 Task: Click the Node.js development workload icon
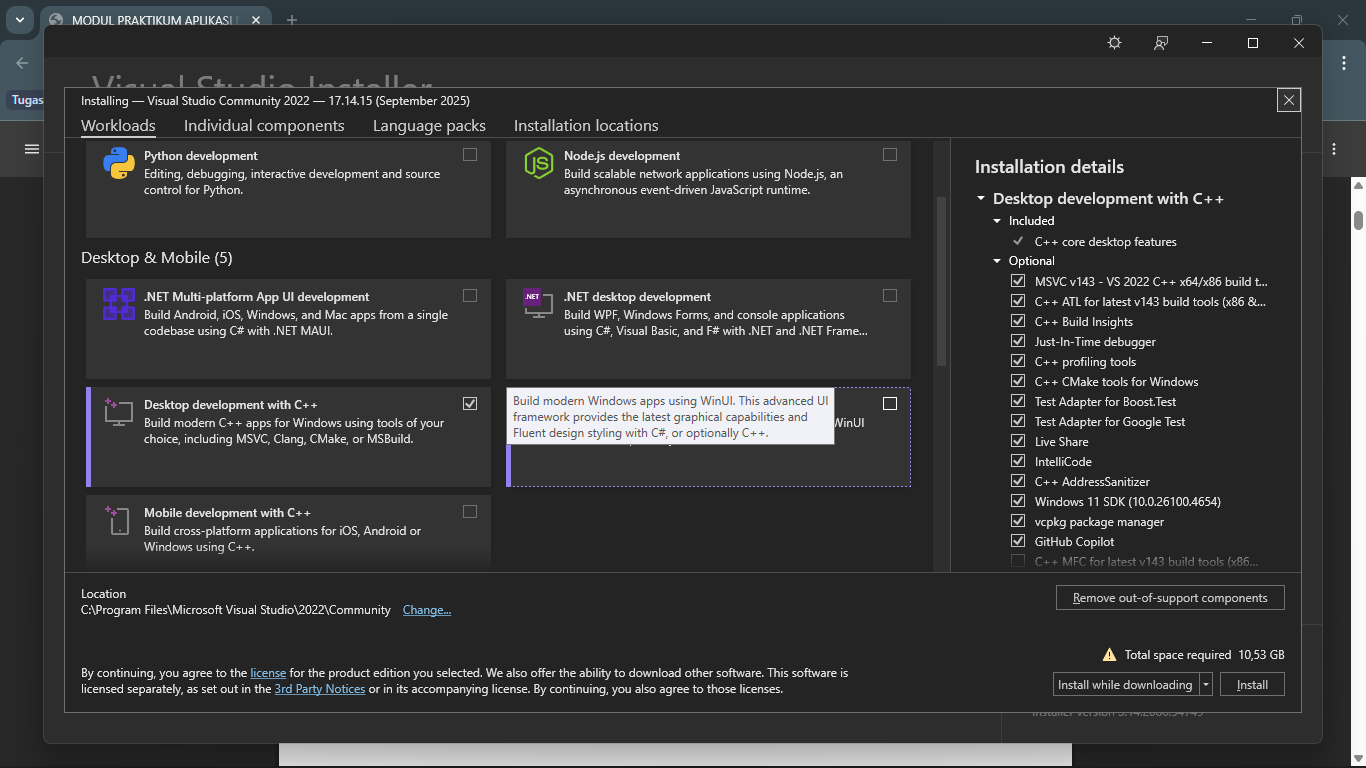[539, 163]
